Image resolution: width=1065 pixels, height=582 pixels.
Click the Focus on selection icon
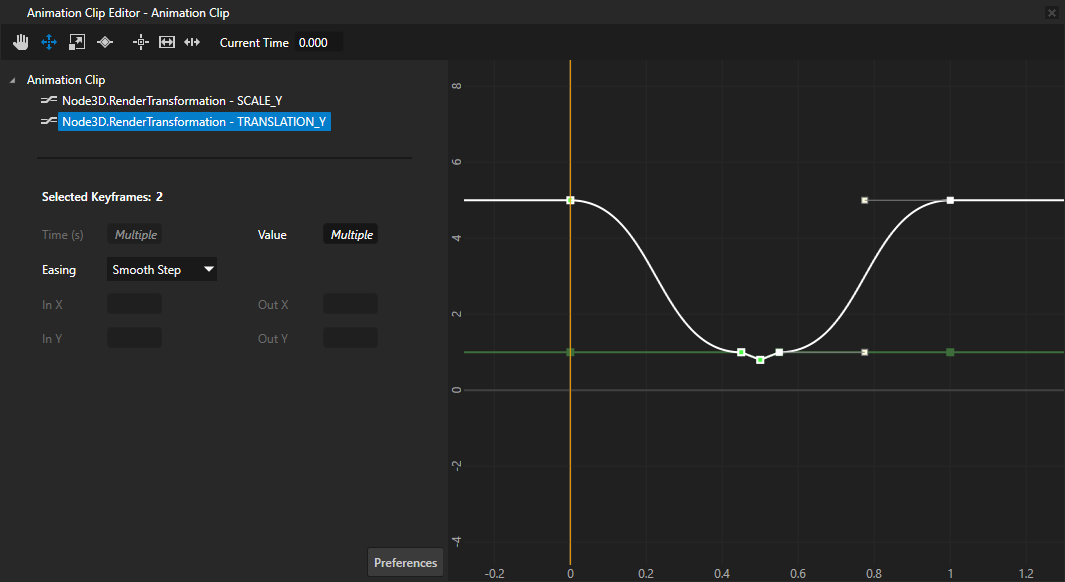pyautogui.click(x=140, y=42)
